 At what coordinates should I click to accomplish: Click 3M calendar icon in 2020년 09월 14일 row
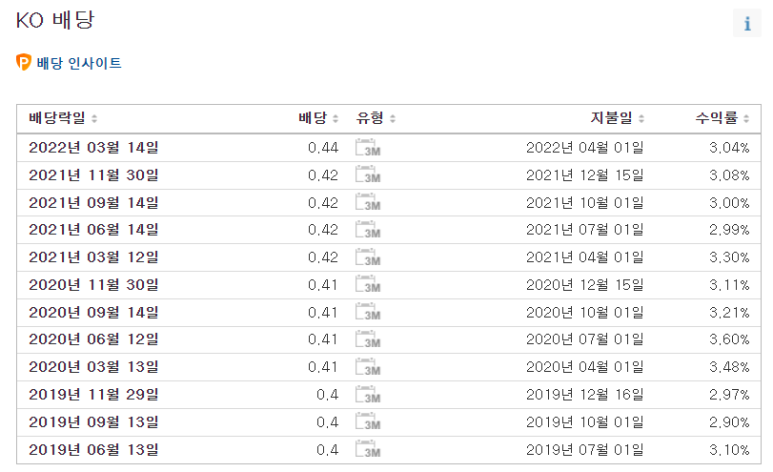tap(368, 313)
